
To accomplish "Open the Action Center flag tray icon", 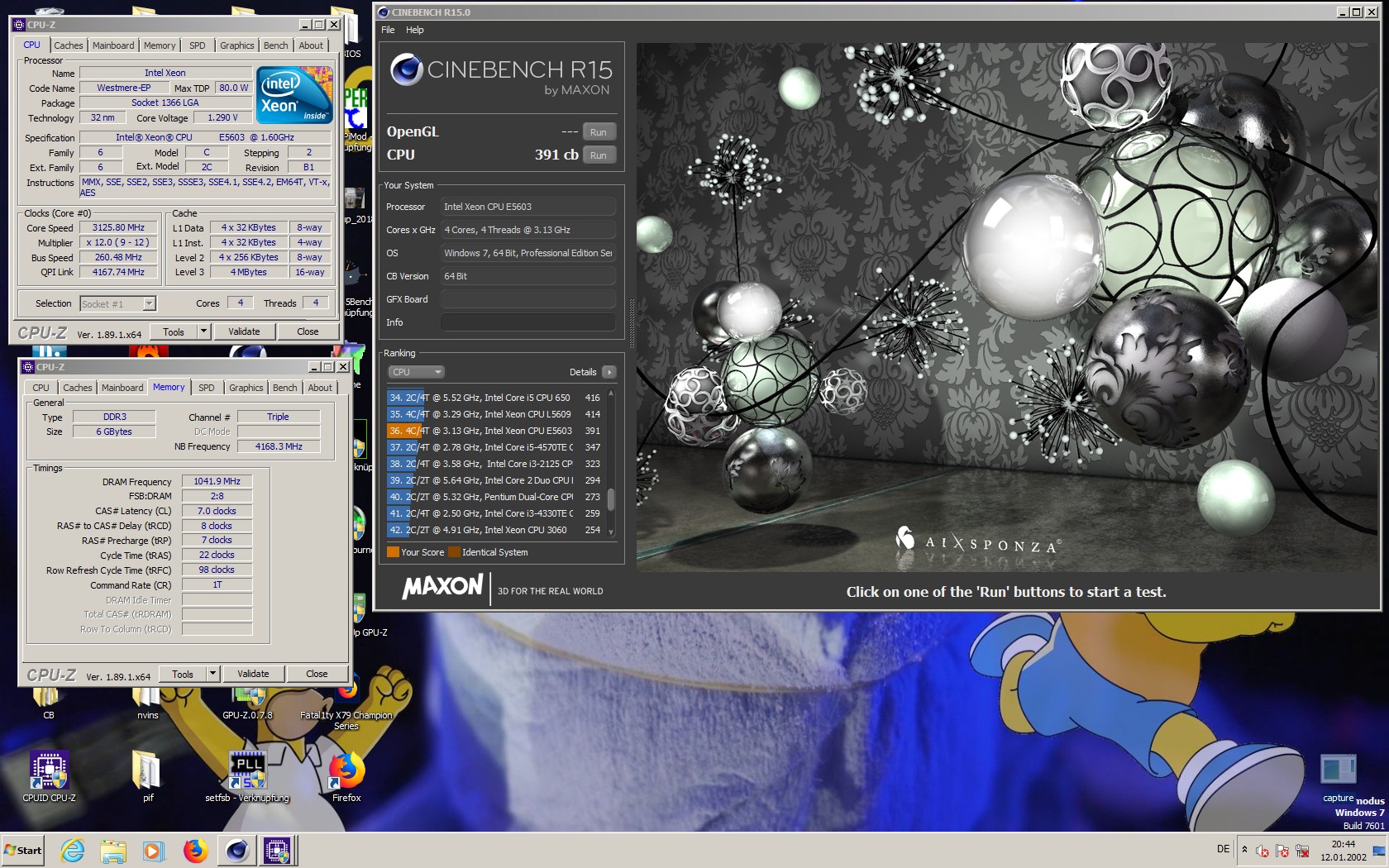I will [1282, 851].
